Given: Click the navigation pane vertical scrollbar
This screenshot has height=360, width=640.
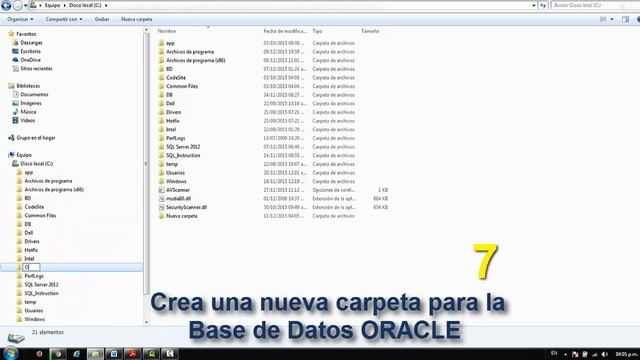Looking at the screenshot, I should pyautogui.click(x=147, y=163).
